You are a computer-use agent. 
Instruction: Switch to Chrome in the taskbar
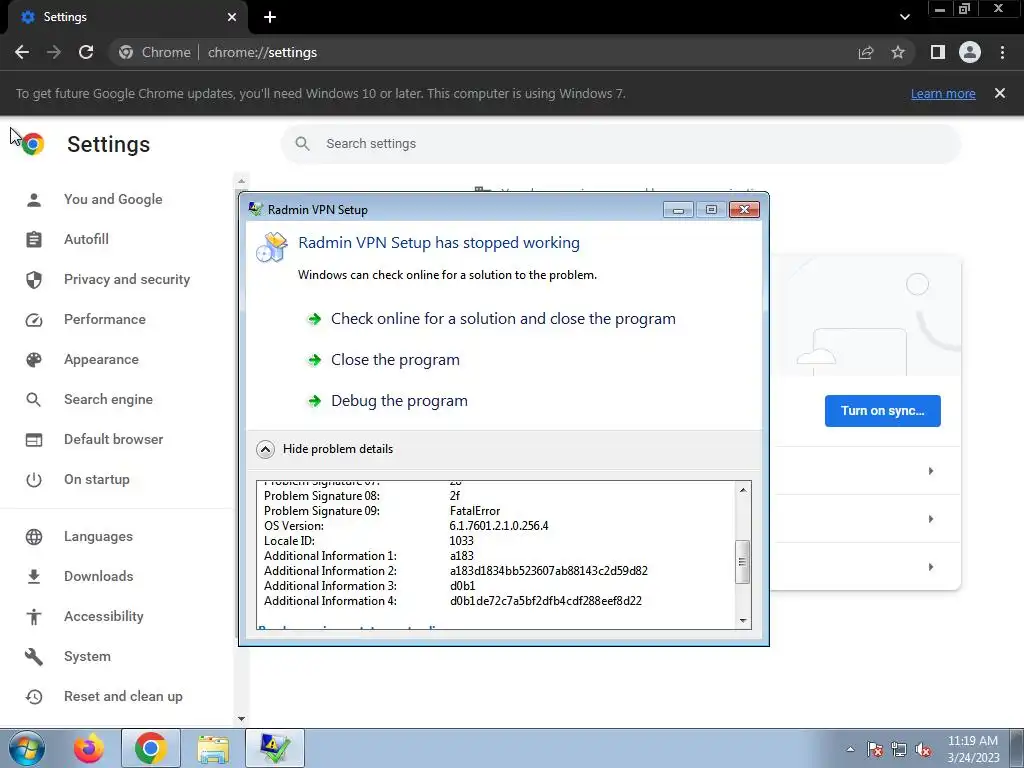(x=150, y=748)
